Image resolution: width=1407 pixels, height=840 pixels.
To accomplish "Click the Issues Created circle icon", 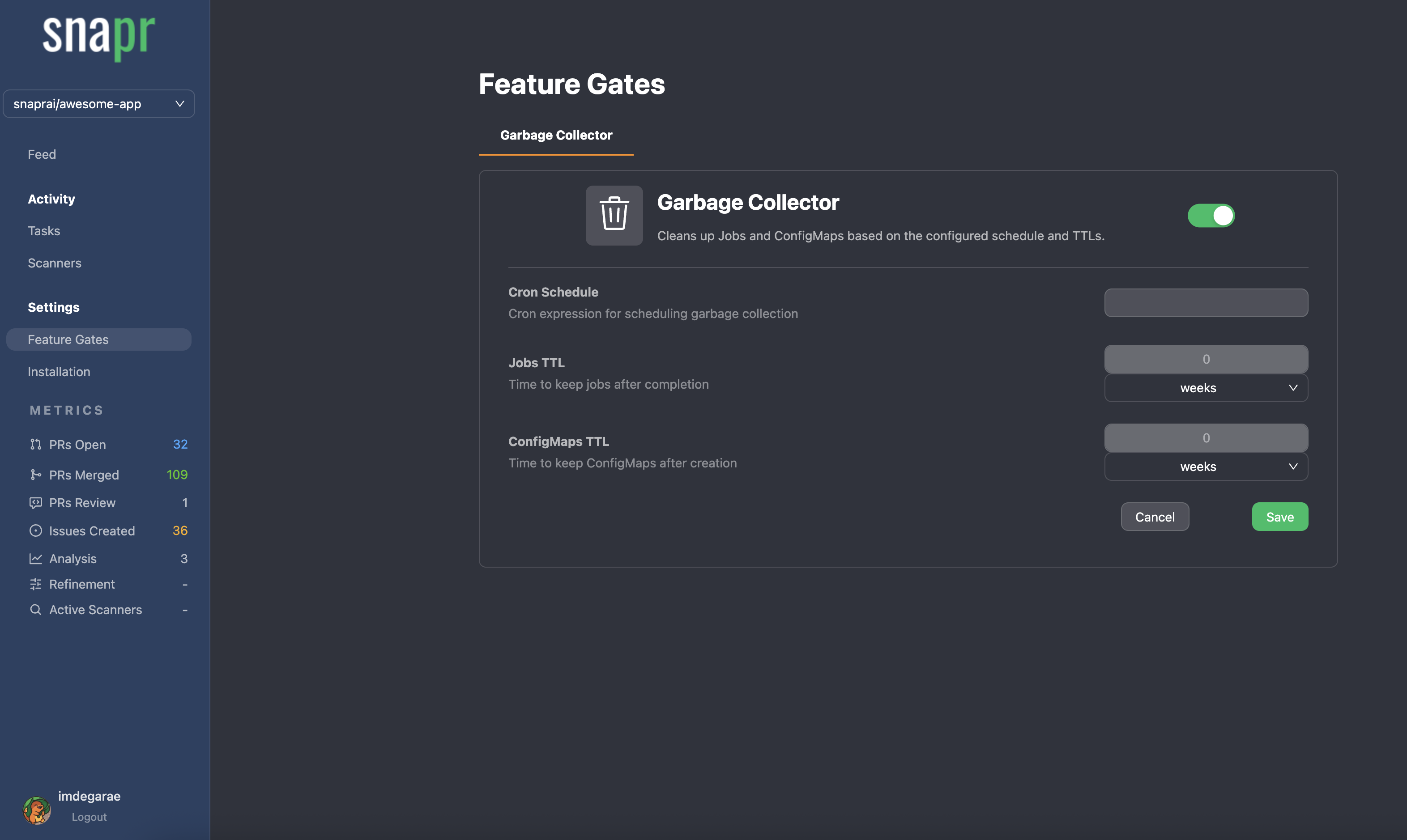I will point(36,530).
